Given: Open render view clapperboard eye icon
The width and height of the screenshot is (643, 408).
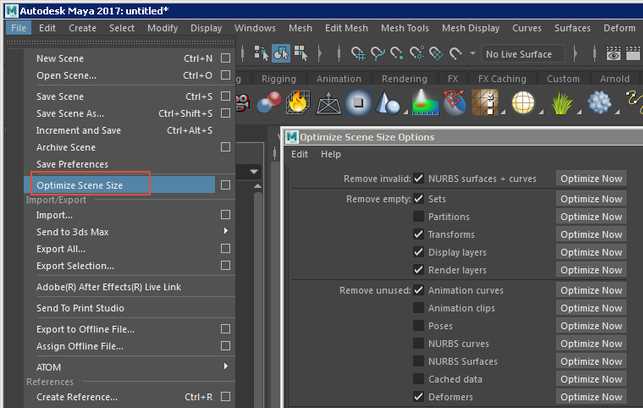Looking at the screenshot, I should [x=613, y=54].
